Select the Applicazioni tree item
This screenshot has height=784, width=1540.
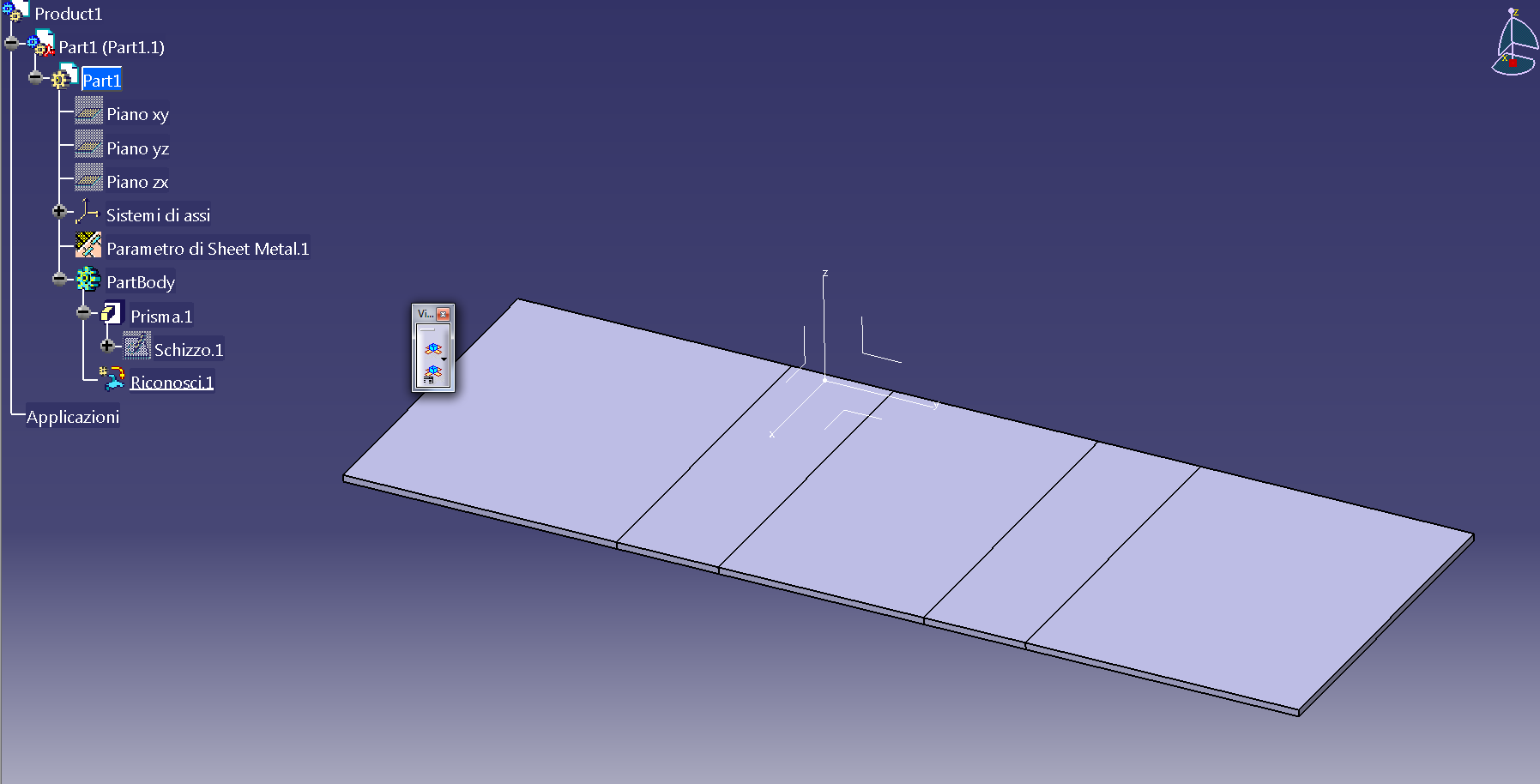click(74, 416)
